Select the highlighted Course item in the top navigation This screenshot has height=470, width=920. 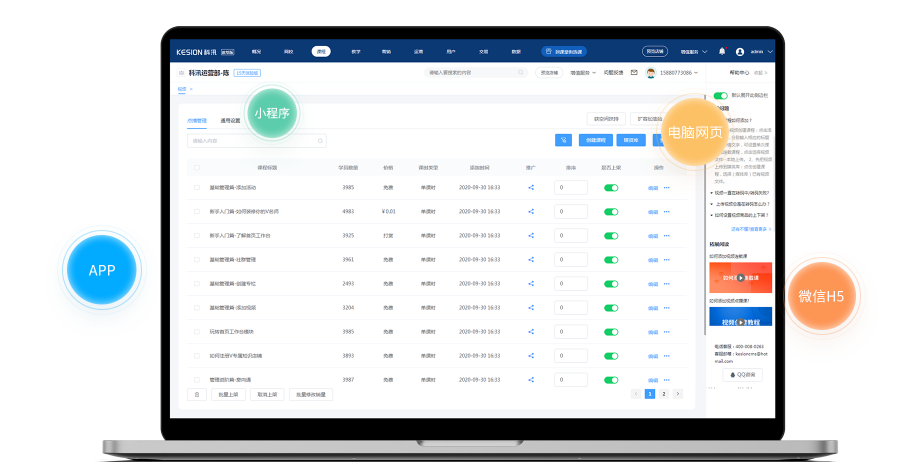coord(321,52)
